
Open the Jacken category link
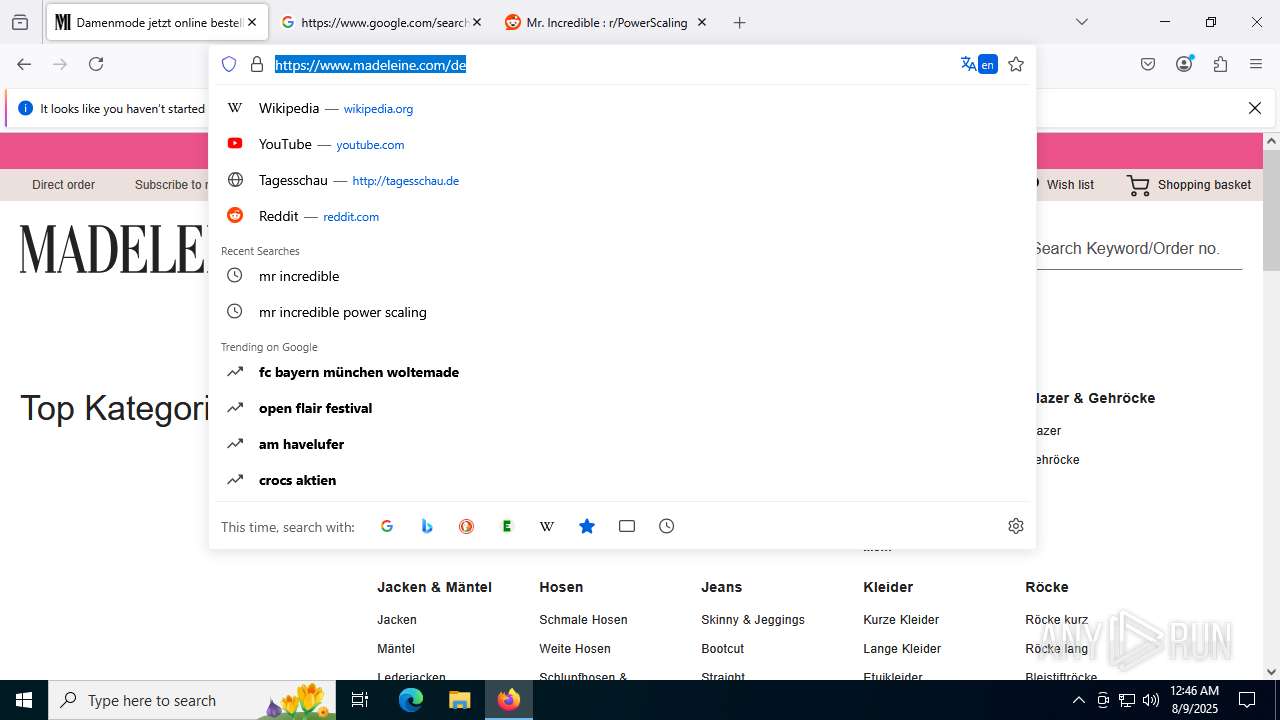pos(397,620)
